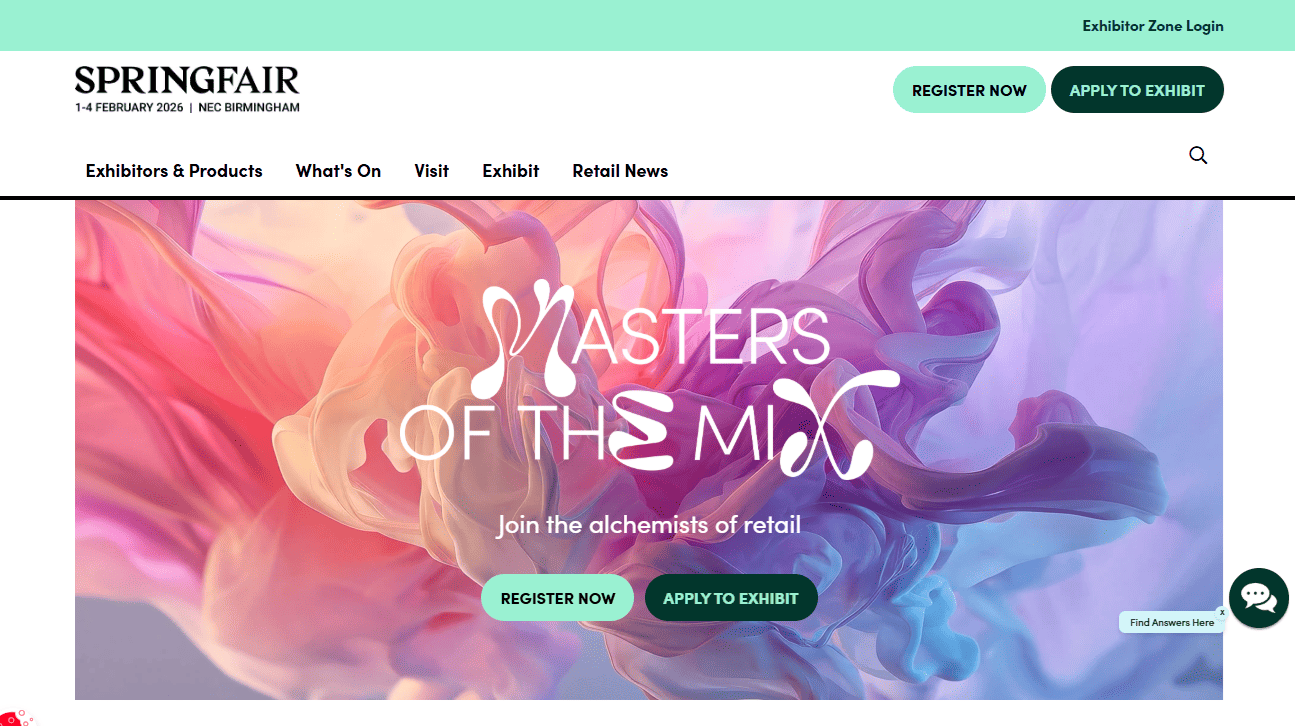The width and height of the screenshot is (1295, 726).
Task: Click Register Now in the header
Action: 969,90
